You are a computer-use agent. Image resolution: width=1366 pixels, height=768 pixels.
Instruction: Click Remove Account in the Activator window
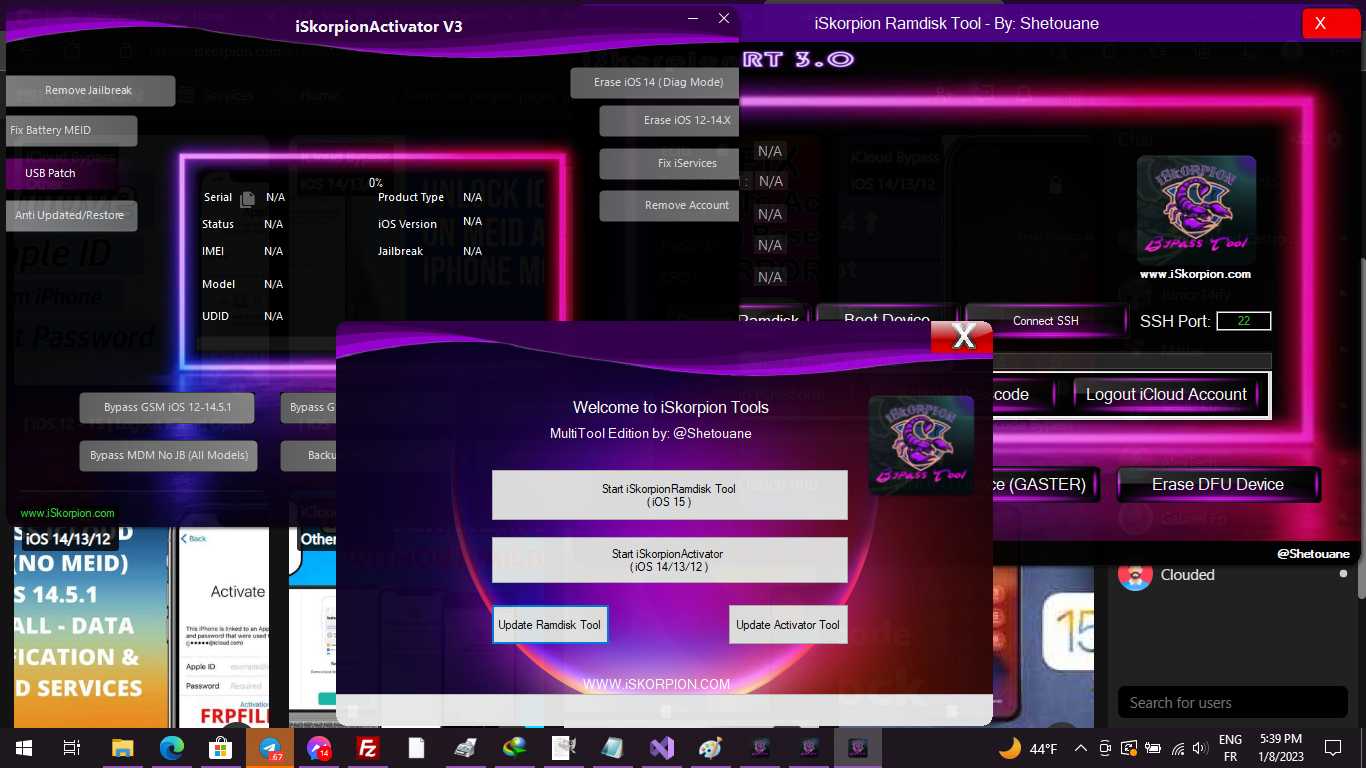tap(670, 205)
